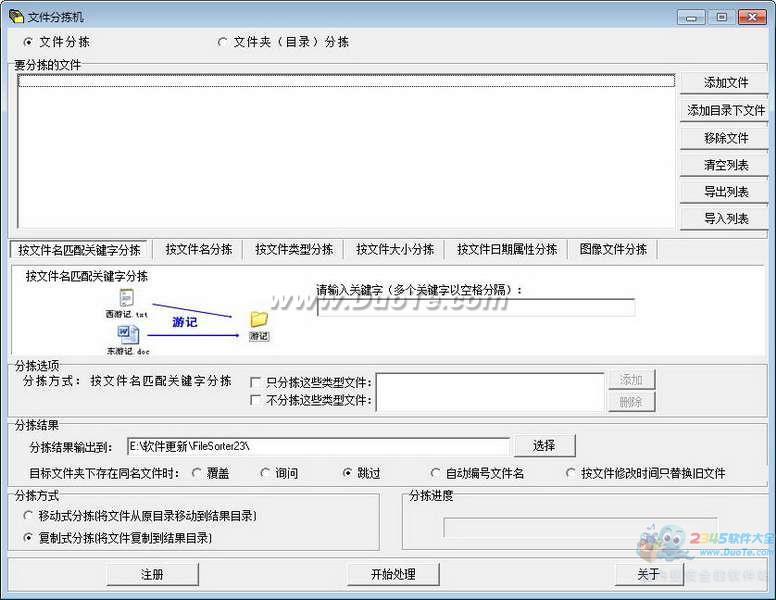Click the 添加文件 button
The height and width of the screenshot is (600, 776).
pyautogui.click(x=725, y=83)
